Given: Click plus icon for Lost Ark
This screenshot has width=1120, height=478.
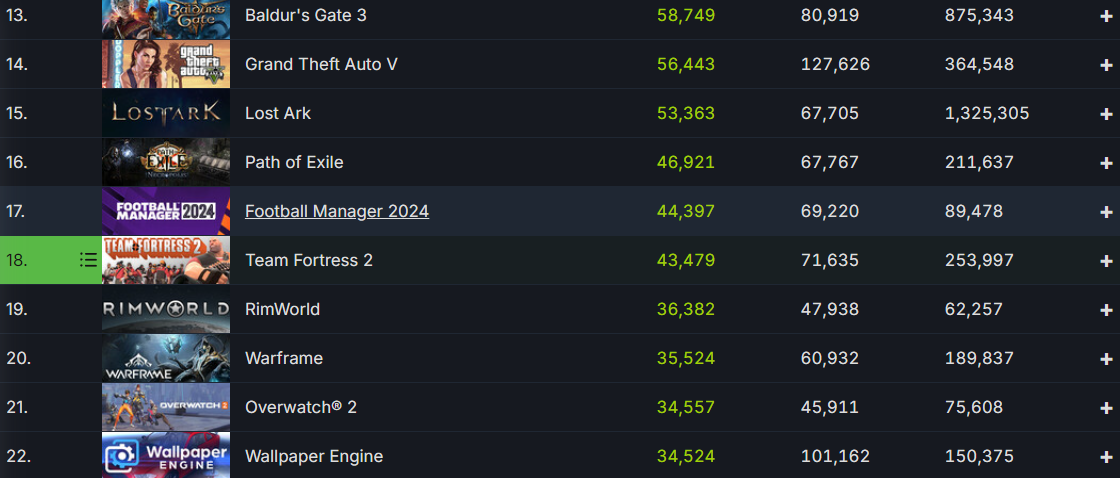Looking at the screenshot, I should point(1106,114).
